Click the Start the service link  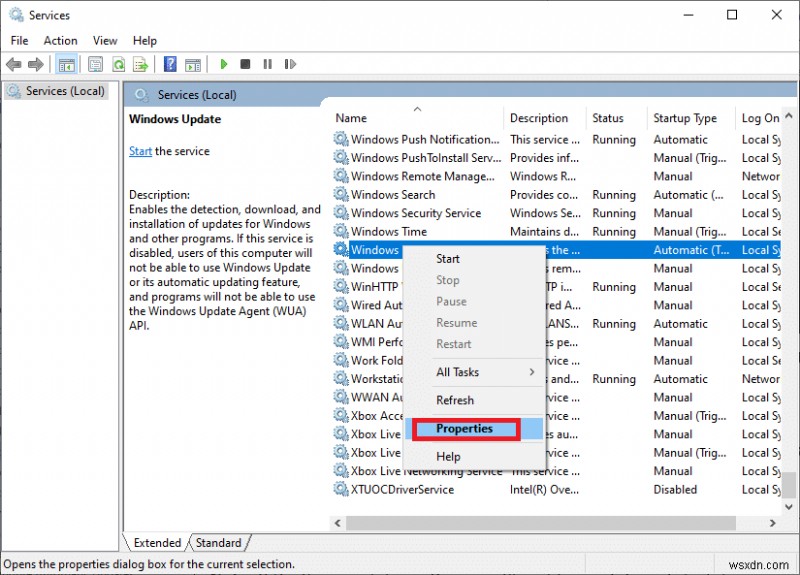click(x=140, y=151)
